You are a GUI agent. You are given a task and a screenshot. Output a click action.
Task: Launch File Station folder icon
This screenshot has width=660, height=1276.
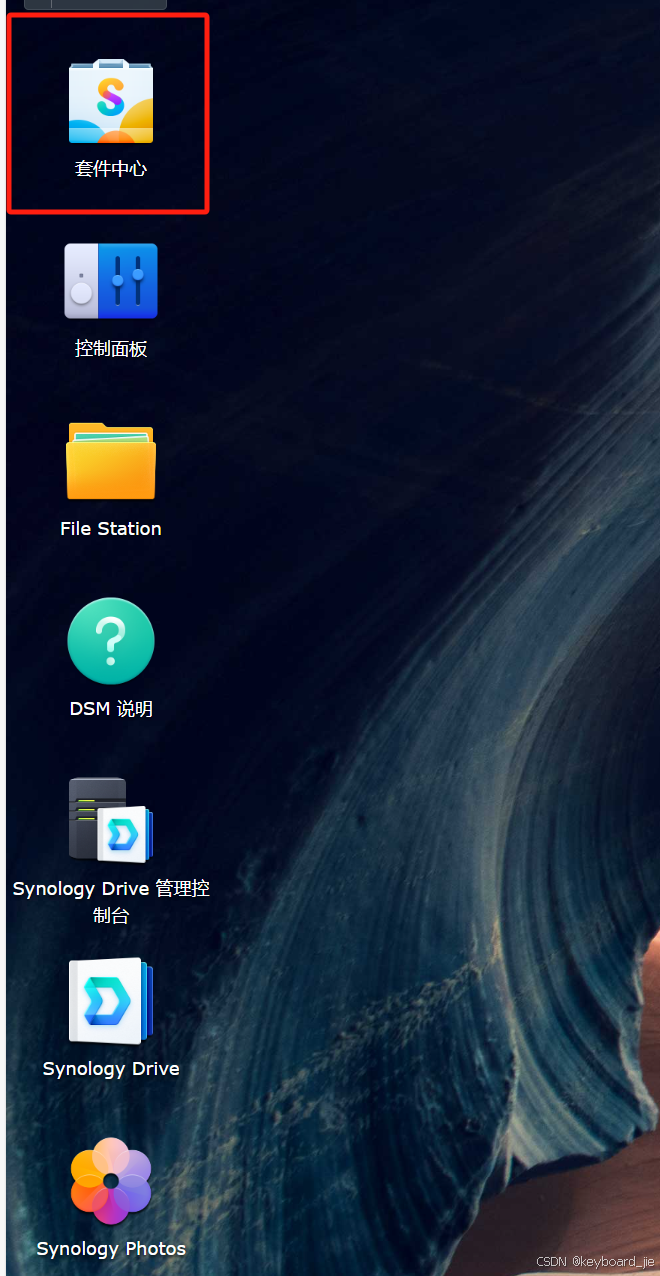coord(111,460)
